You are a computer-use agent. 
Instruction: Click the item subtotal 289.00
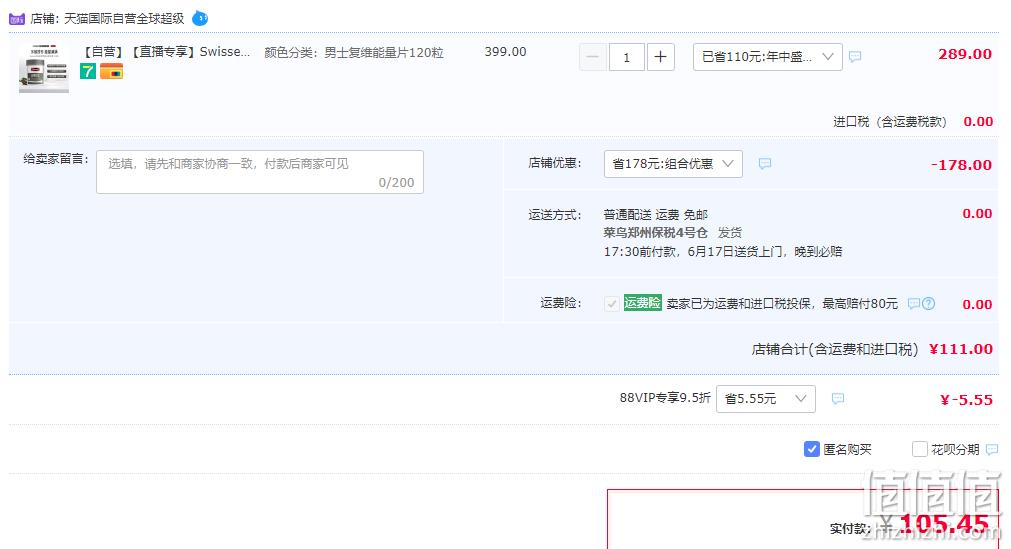click(x=965, y=54)
